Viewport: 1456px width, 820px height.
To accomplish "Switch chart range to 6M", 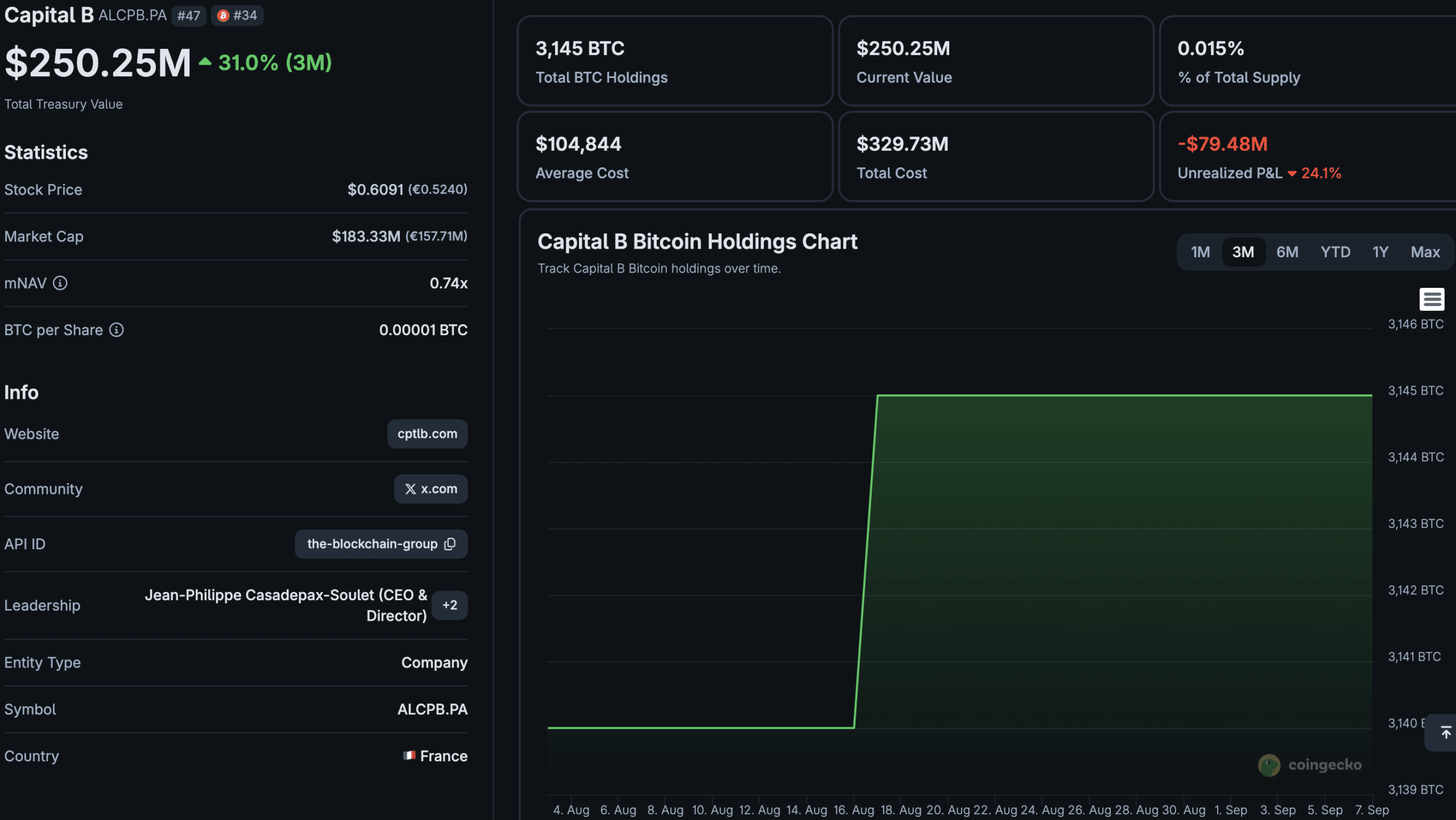I will click(1287, 252).
